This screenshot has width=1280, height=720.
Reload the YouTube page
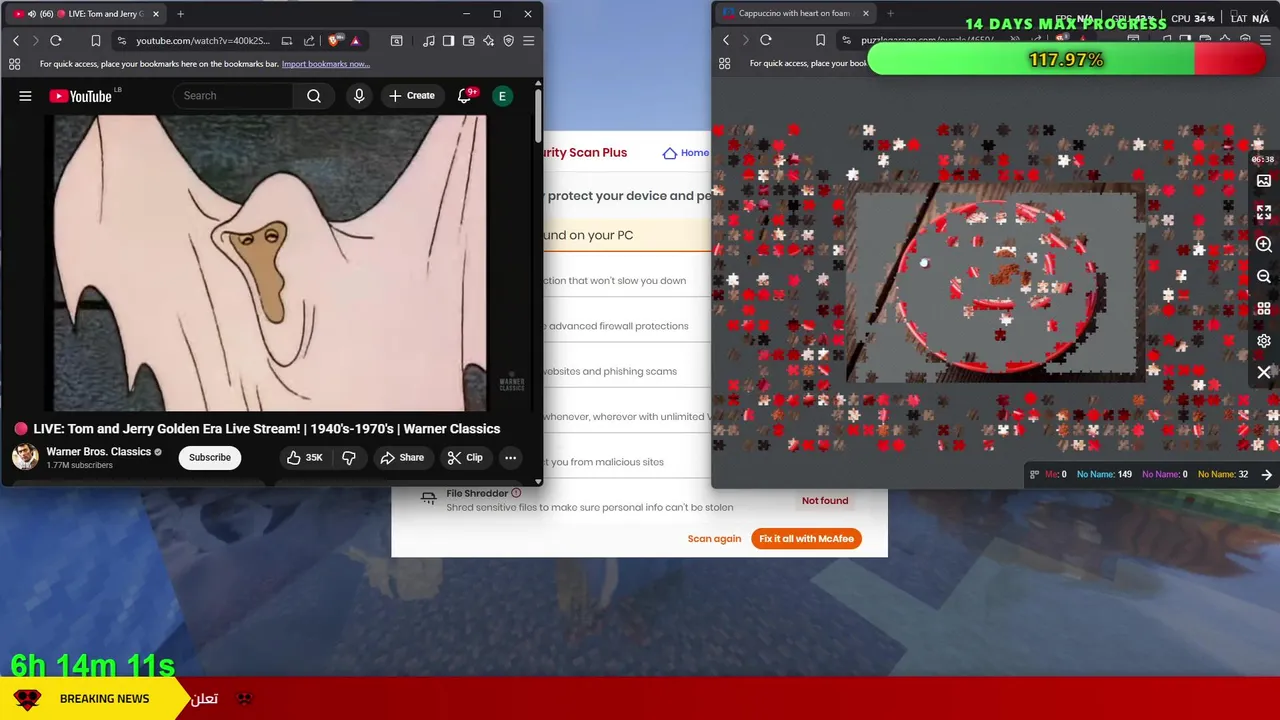pos(56,41)
